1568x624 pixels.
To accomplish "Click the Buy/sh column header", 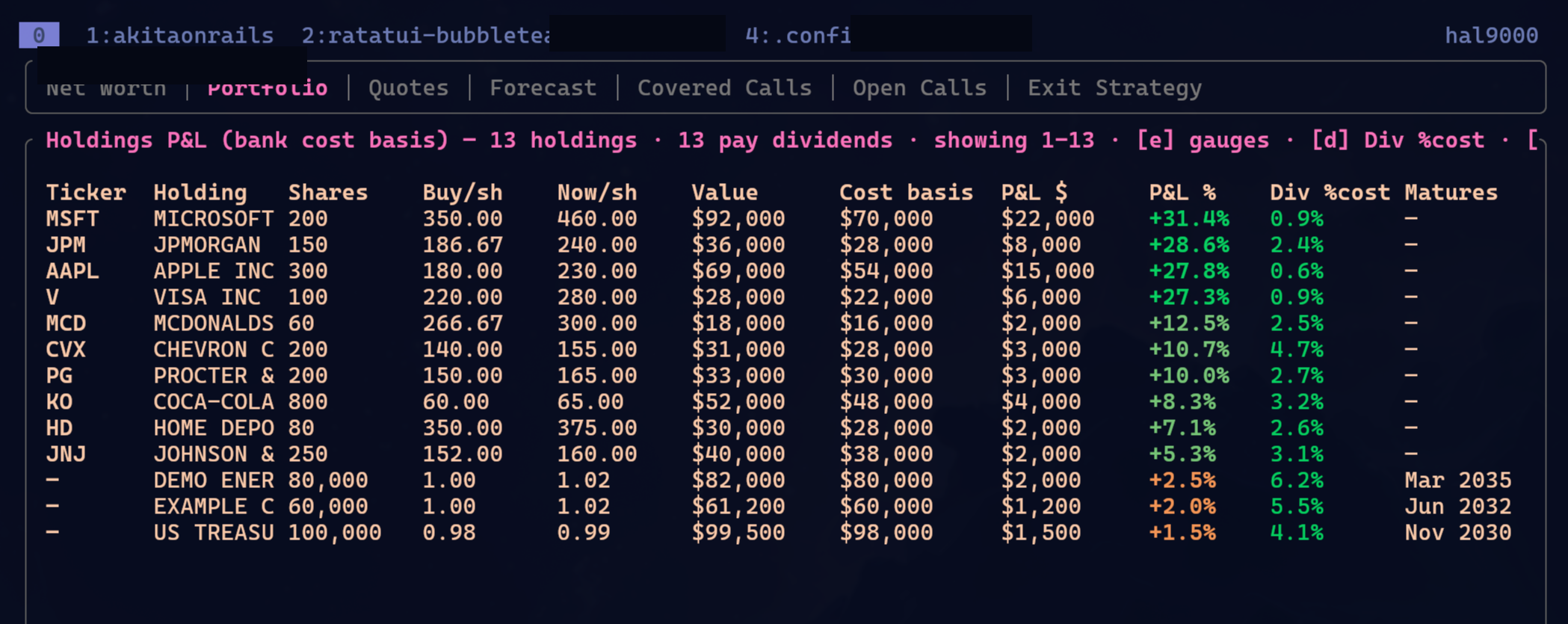I will click(463, 193).
